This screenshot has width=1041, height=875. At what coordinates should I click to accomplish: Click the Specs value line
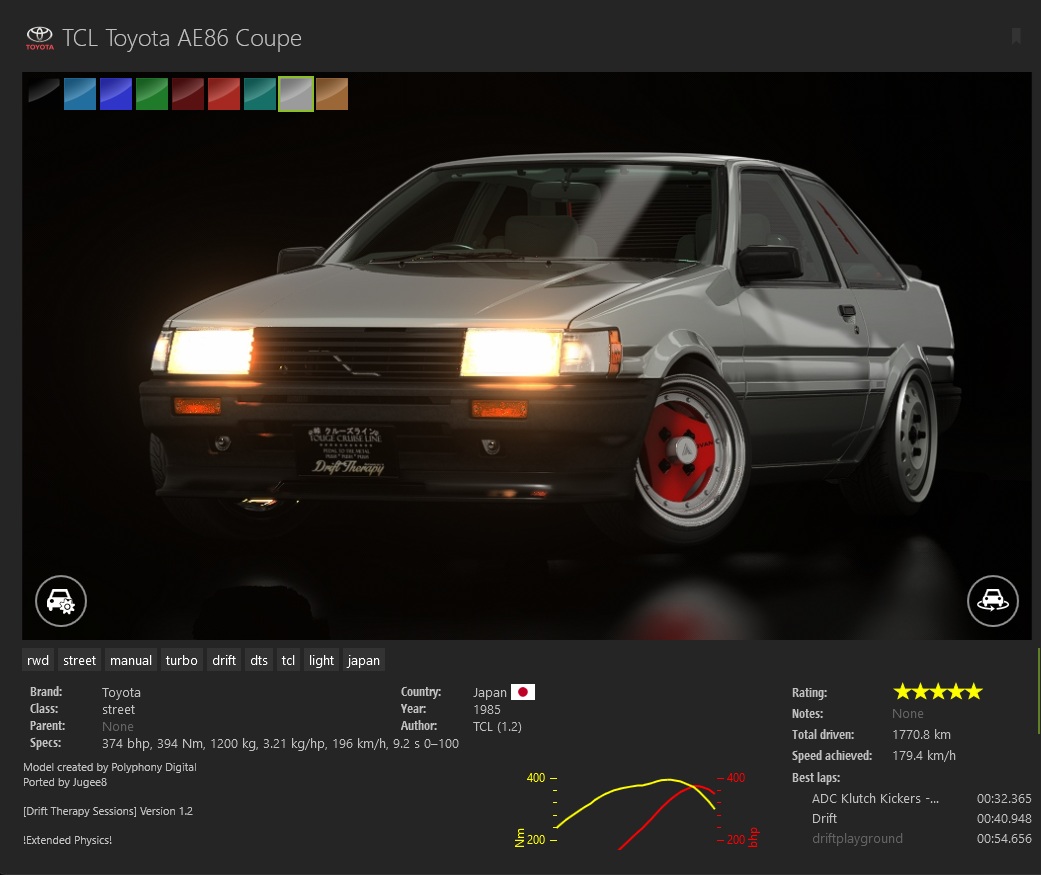(x=280, y=744)
